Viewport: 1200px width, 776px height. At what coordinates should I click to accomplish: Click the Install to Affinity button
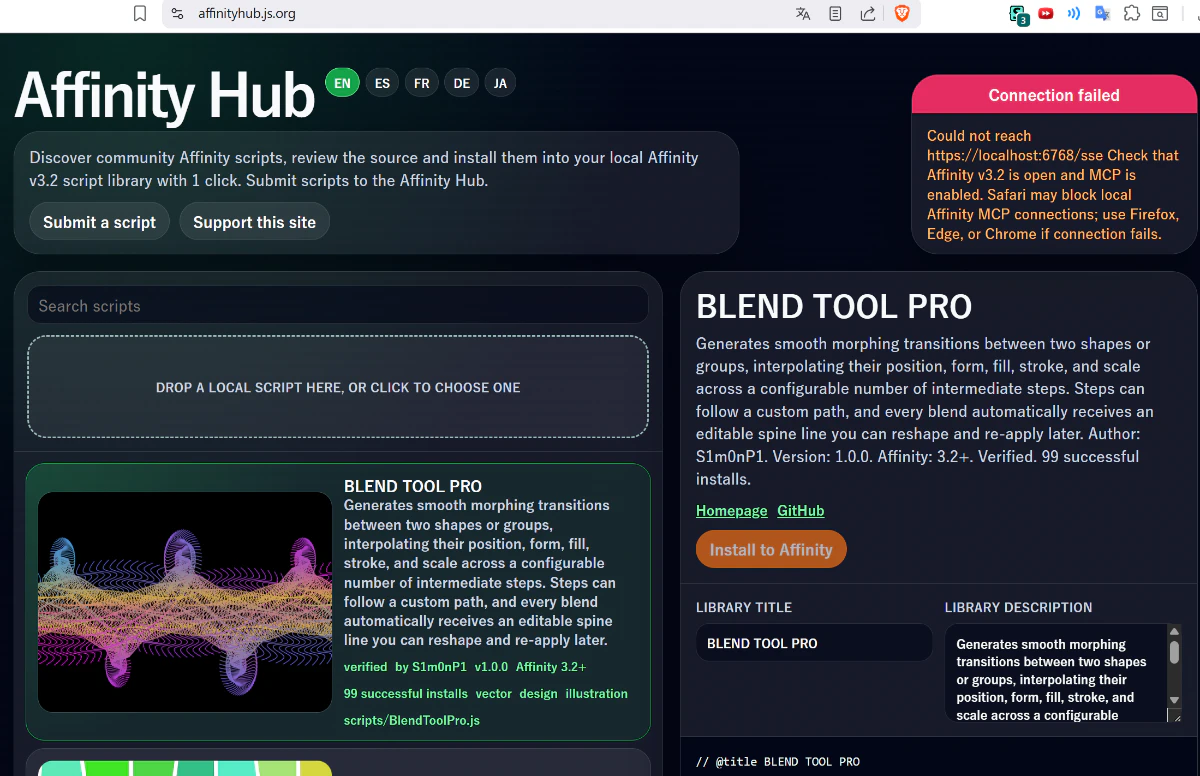click(771, 549)
